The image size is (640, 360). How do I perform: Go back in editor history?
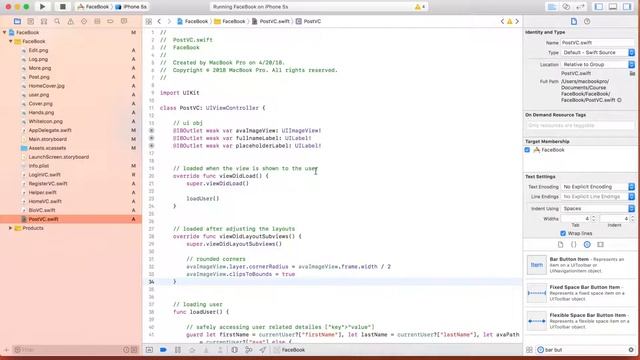click(159, 21)
